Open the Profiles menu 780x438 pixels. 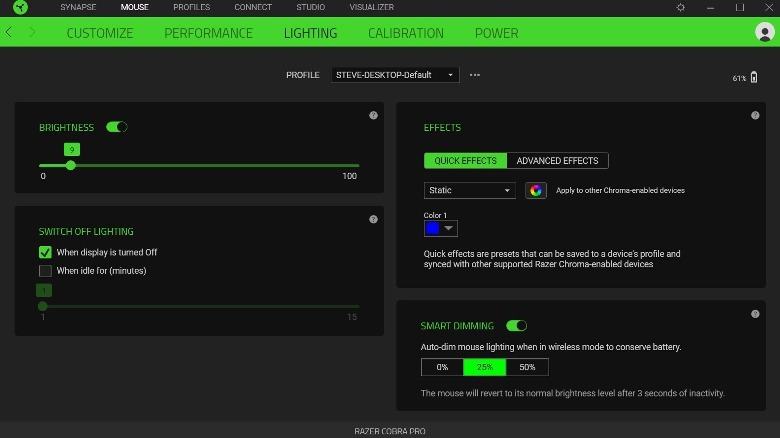[x=192, y=7]
